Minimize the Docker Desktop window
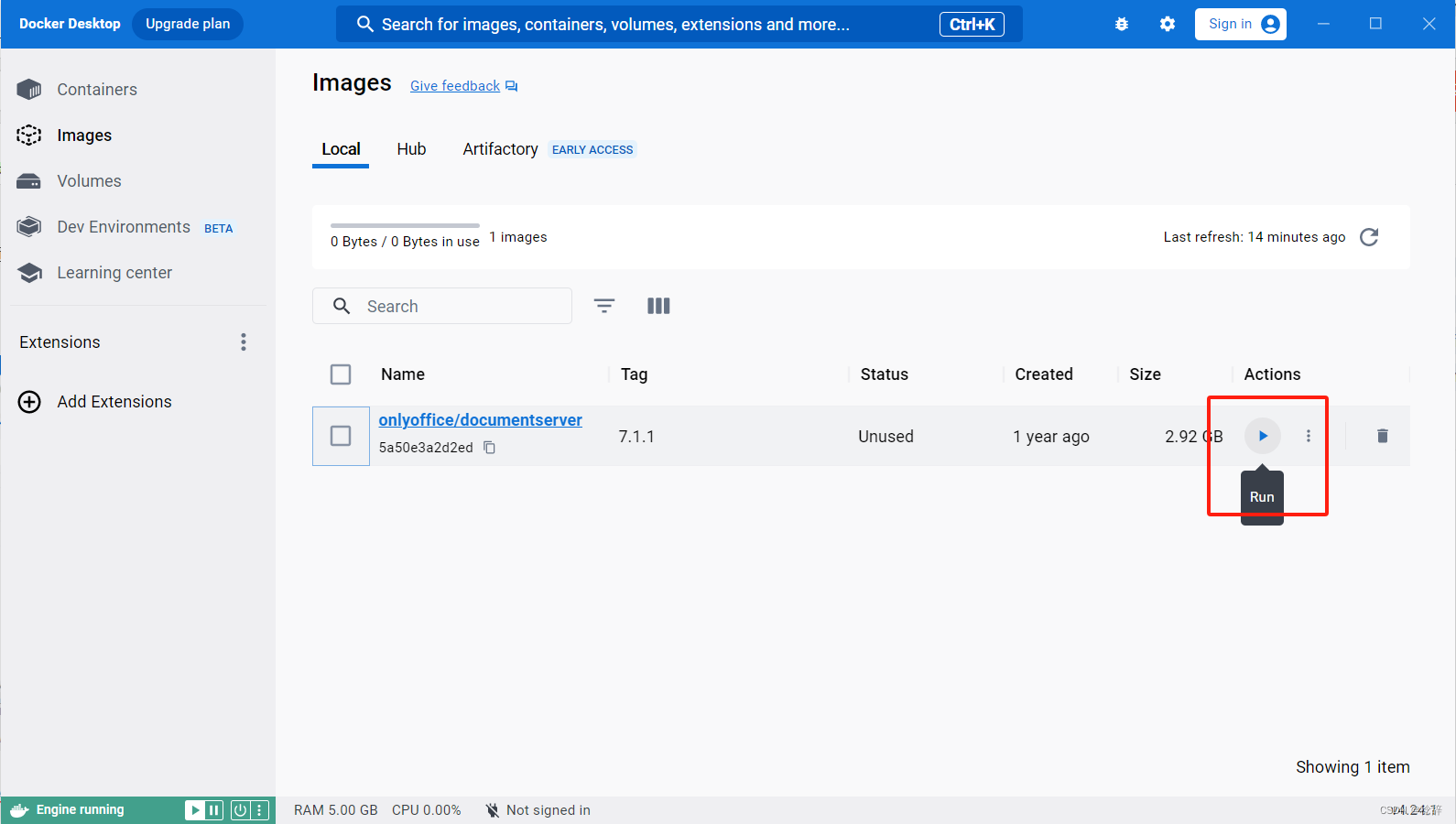The height and width of the screenshot is (824, 1456). click(1323, 24)
